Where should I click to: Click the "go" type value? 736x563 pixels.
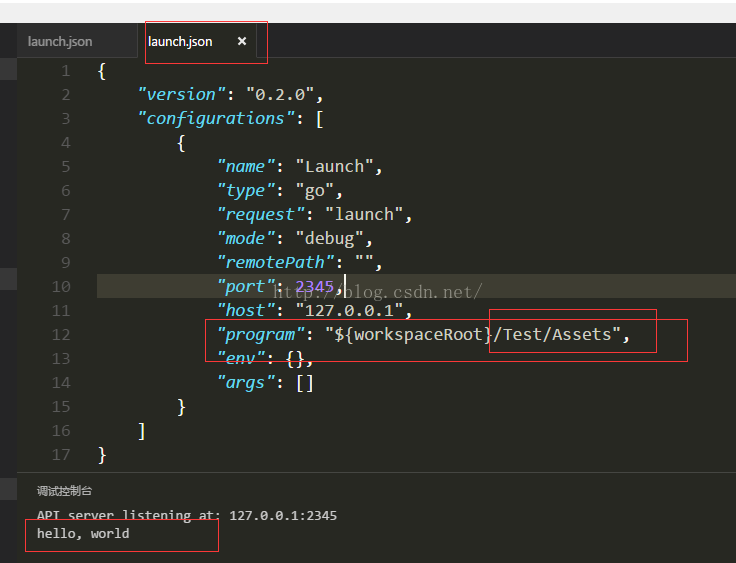[314, 191]
